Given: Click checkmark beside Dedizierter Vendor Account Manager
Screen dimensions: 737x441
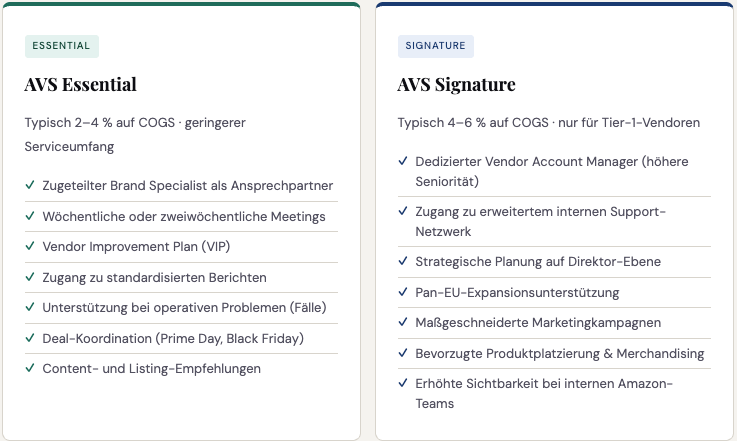Looking at the screenshot, I should point(403,161).
